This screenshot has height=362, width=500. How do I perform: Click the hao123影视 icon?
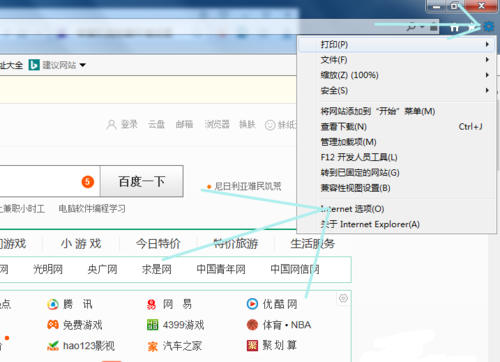click(53, 346)
